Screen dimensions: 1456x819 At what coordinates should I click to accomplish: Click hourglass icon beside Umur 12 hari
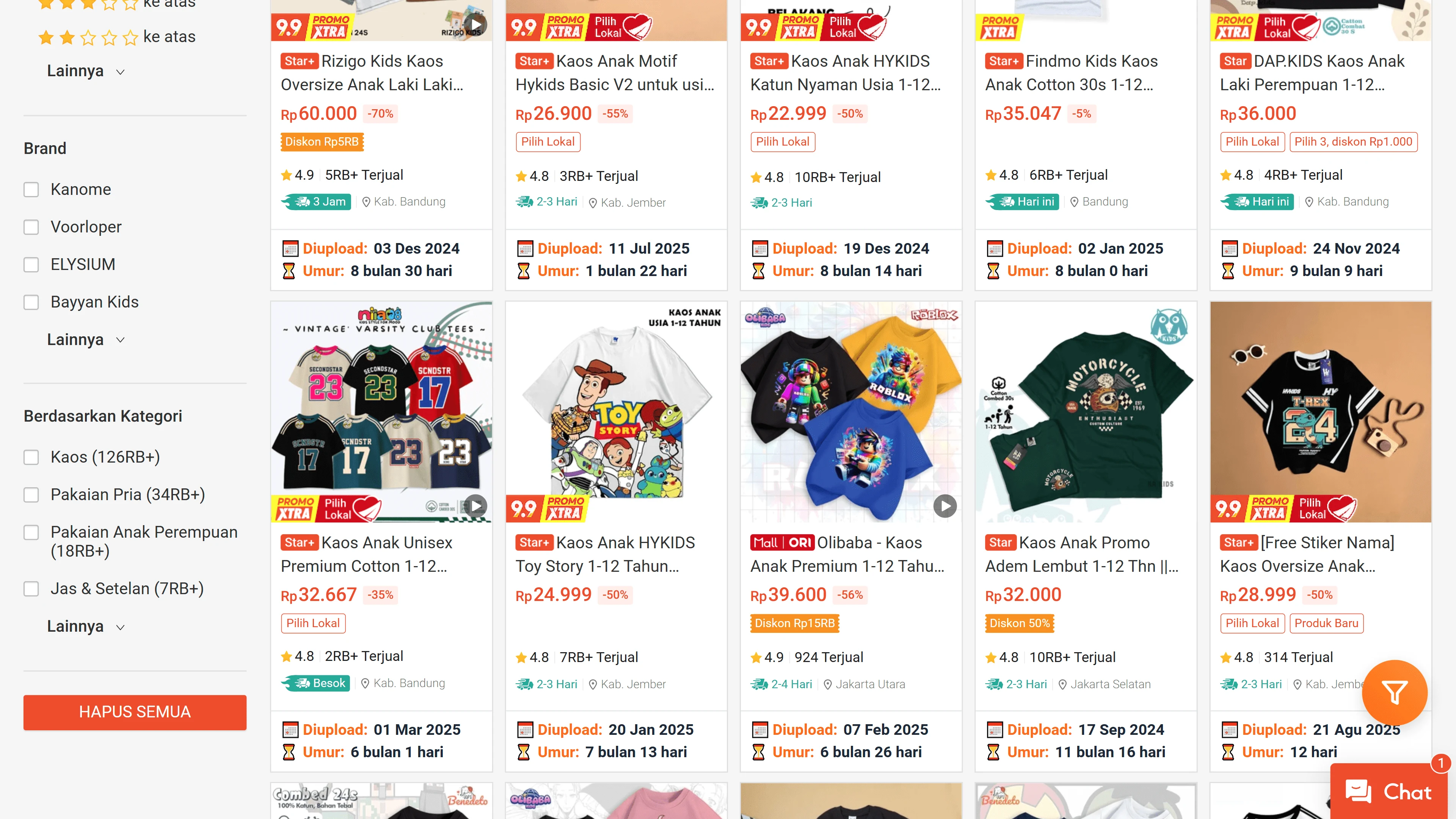coord(1228,752)
